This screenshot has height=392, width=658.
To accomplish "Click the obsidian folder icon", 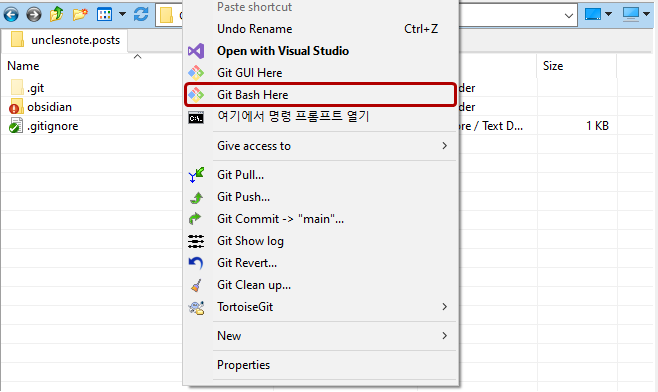I will click(x=16, y=107).
